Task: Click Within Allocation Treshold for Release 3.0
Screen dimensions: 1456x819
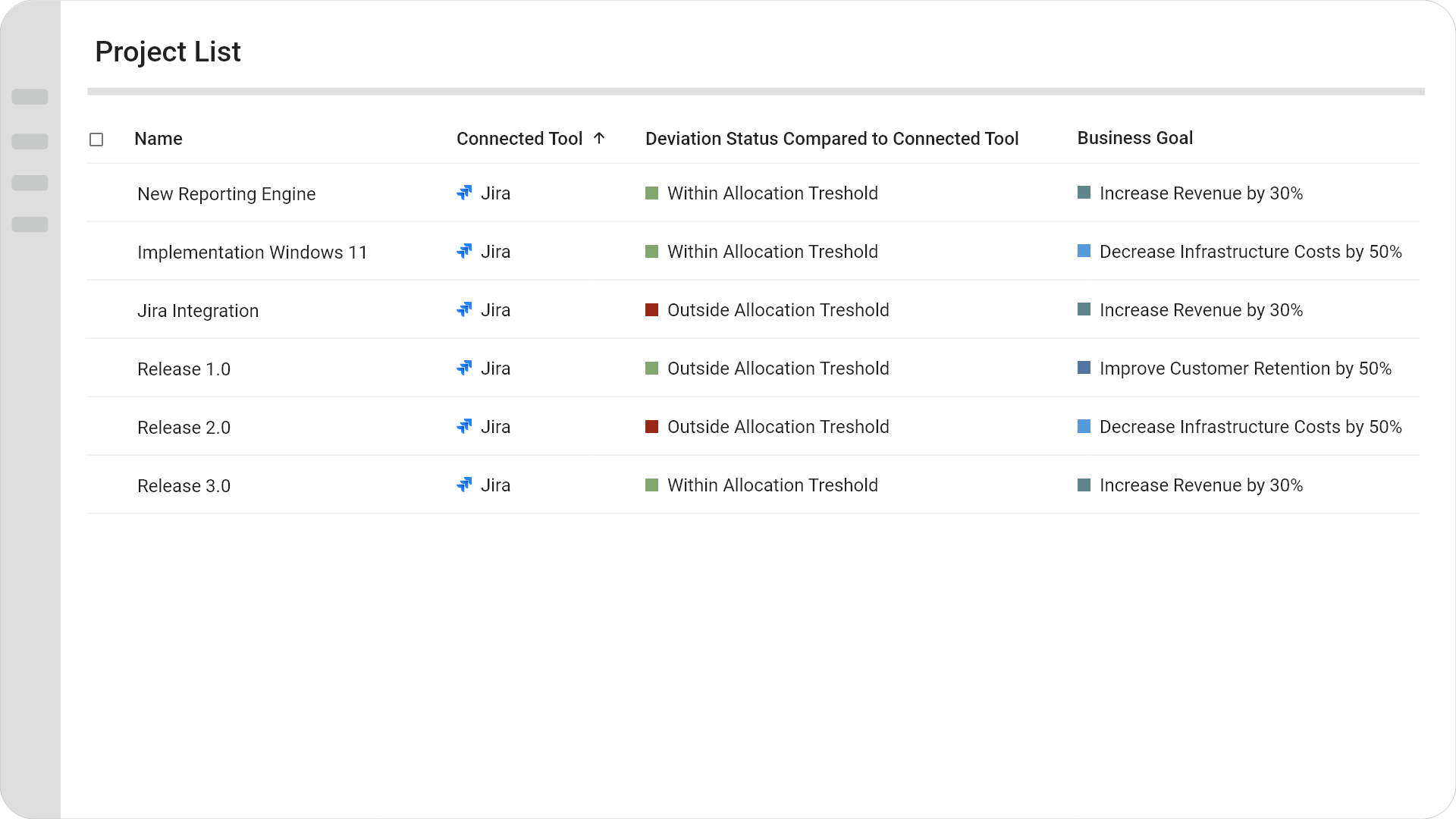Action: click(x=773, y=485)
